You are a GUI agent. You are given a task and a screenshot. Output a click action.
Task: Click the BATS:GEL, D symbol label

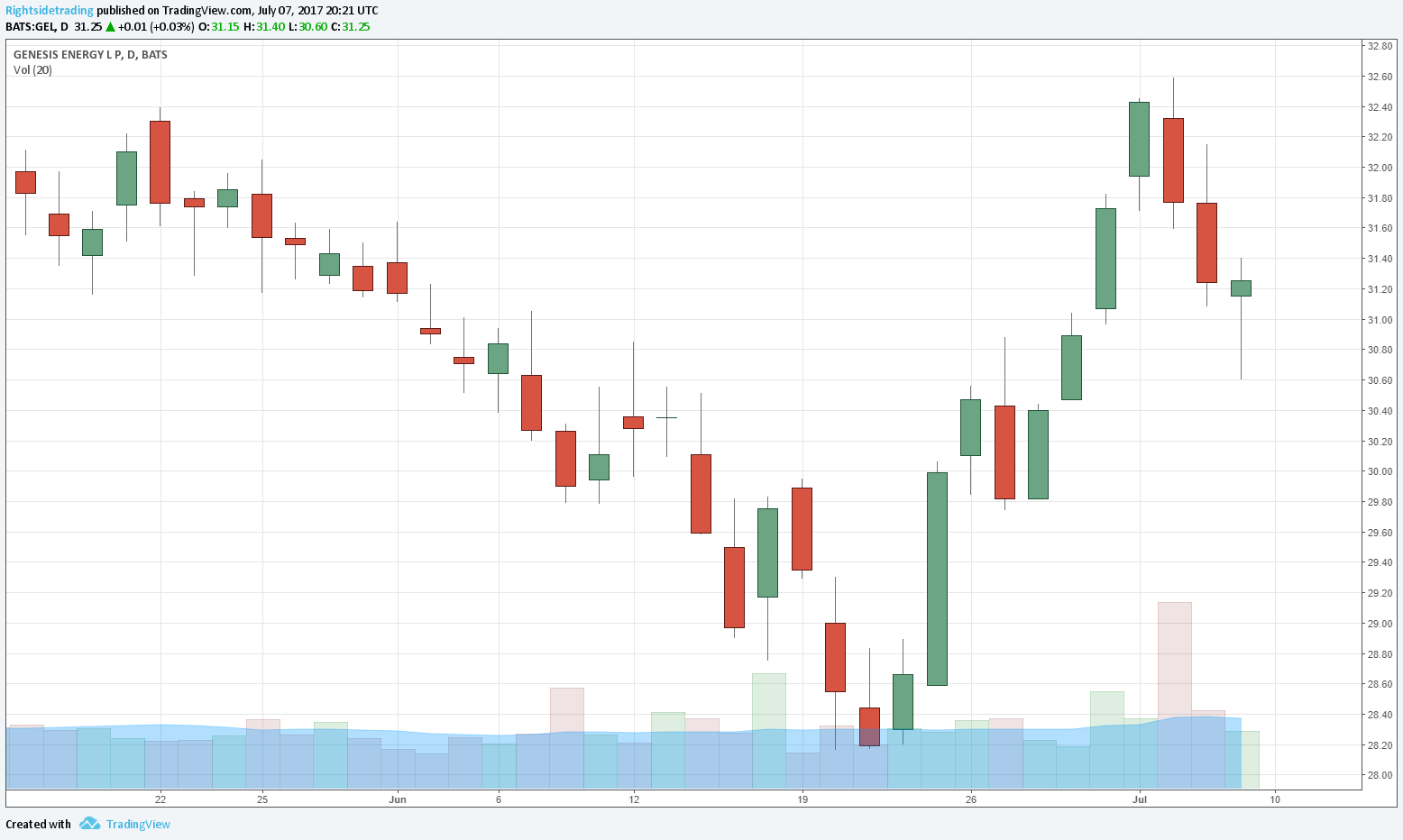coord(37,27)
